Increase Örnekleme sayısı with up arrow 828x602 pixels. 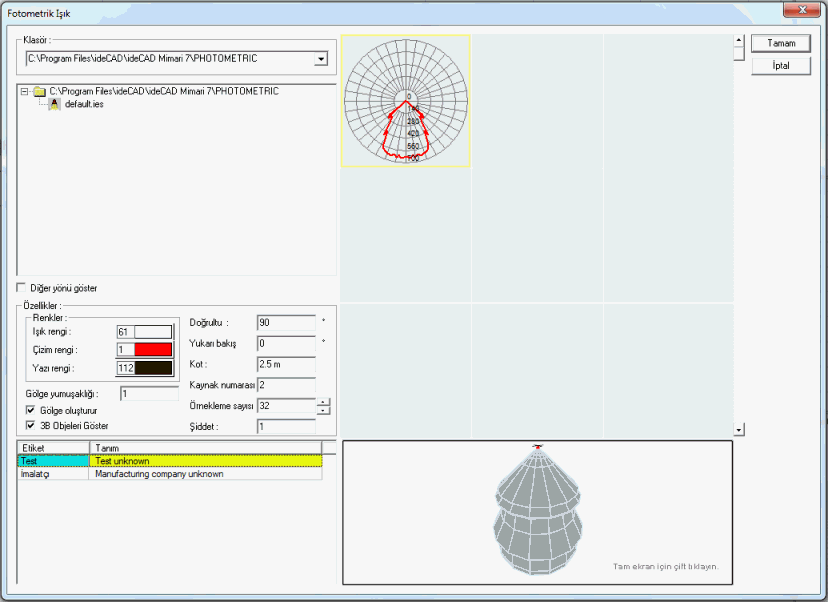(x=324, y=402)
